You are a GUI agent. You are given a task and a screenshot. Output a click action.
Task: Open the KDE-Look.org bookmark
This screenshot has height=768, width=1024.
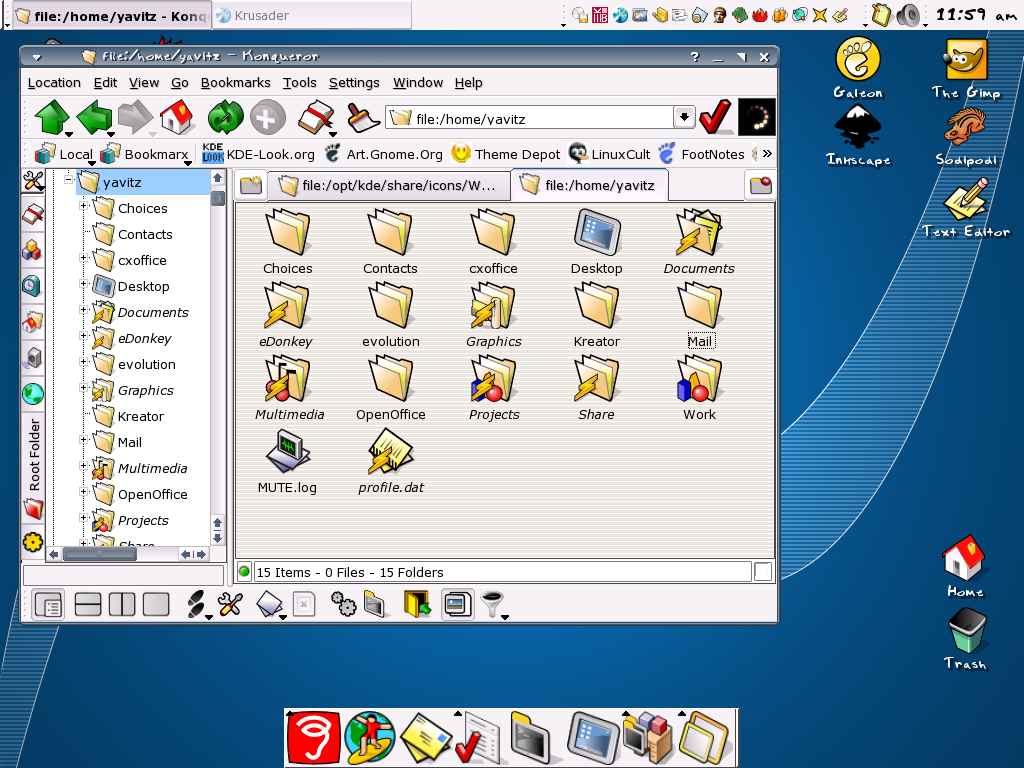pos(258,154)
